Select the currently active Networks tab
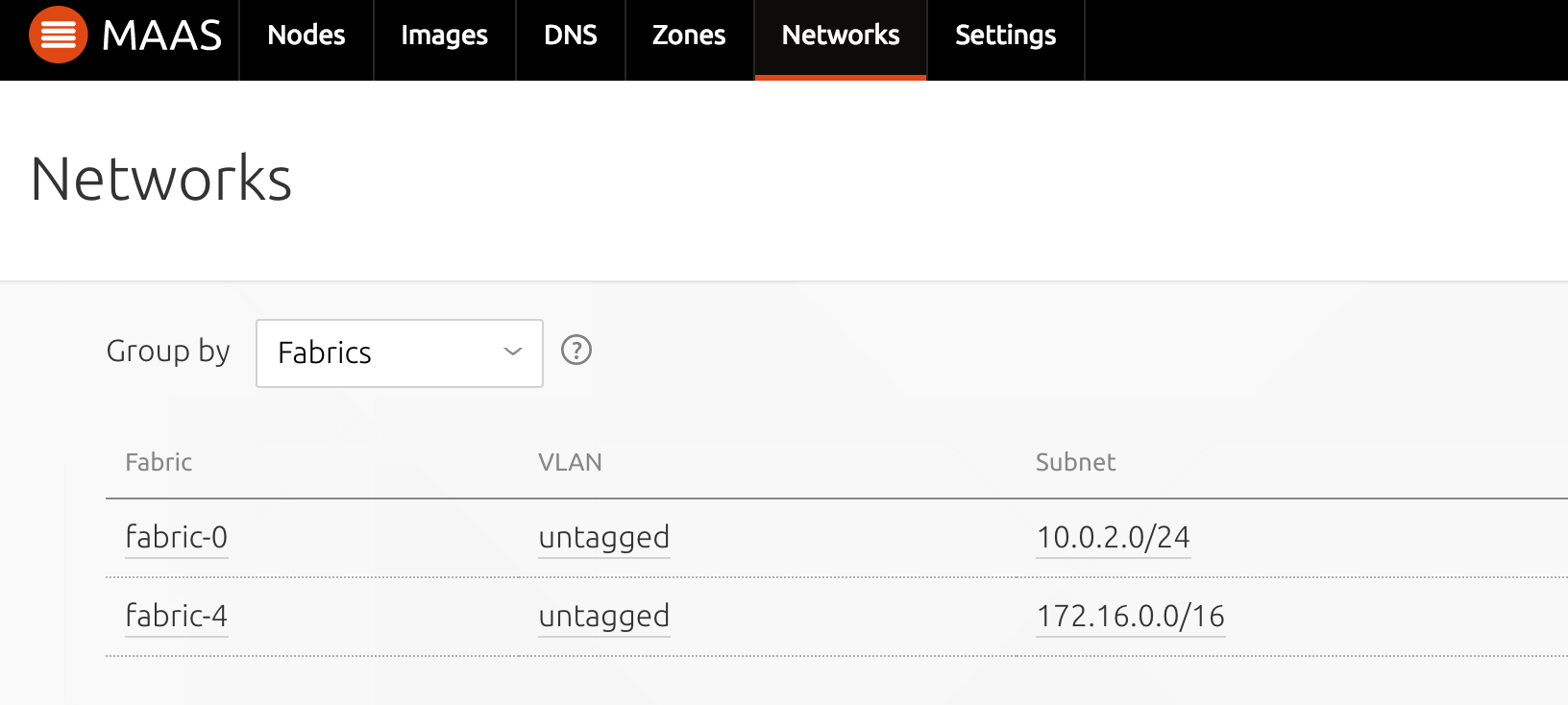 pos(840,36)
